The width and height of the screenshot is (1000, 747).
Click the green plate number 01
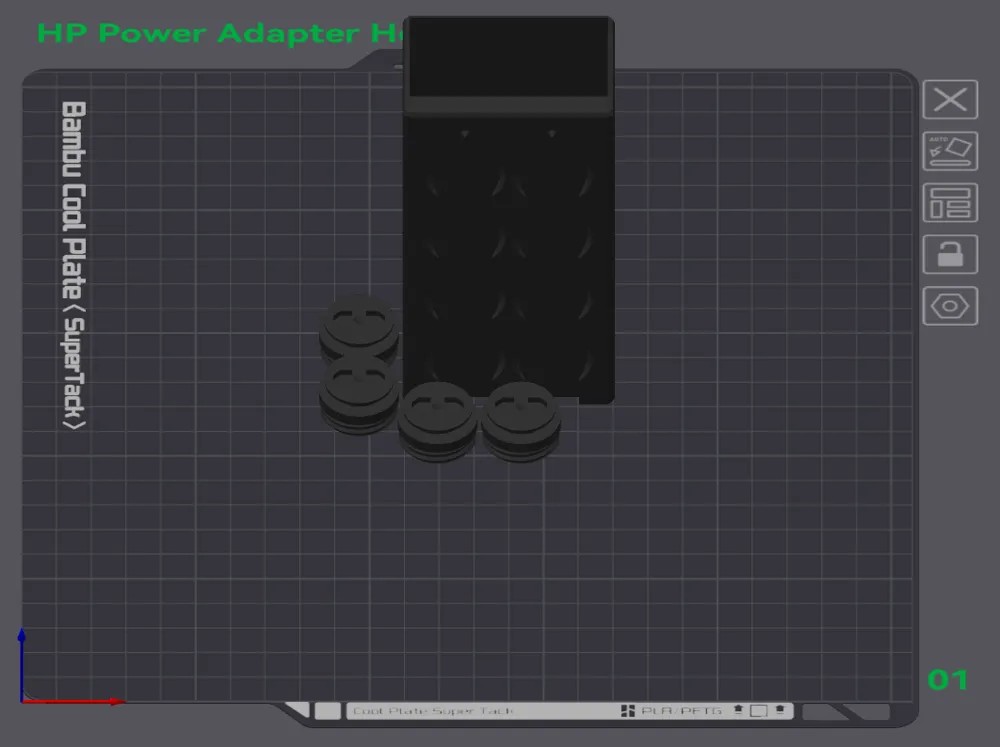pyautogui.click(x=948, y=680)
